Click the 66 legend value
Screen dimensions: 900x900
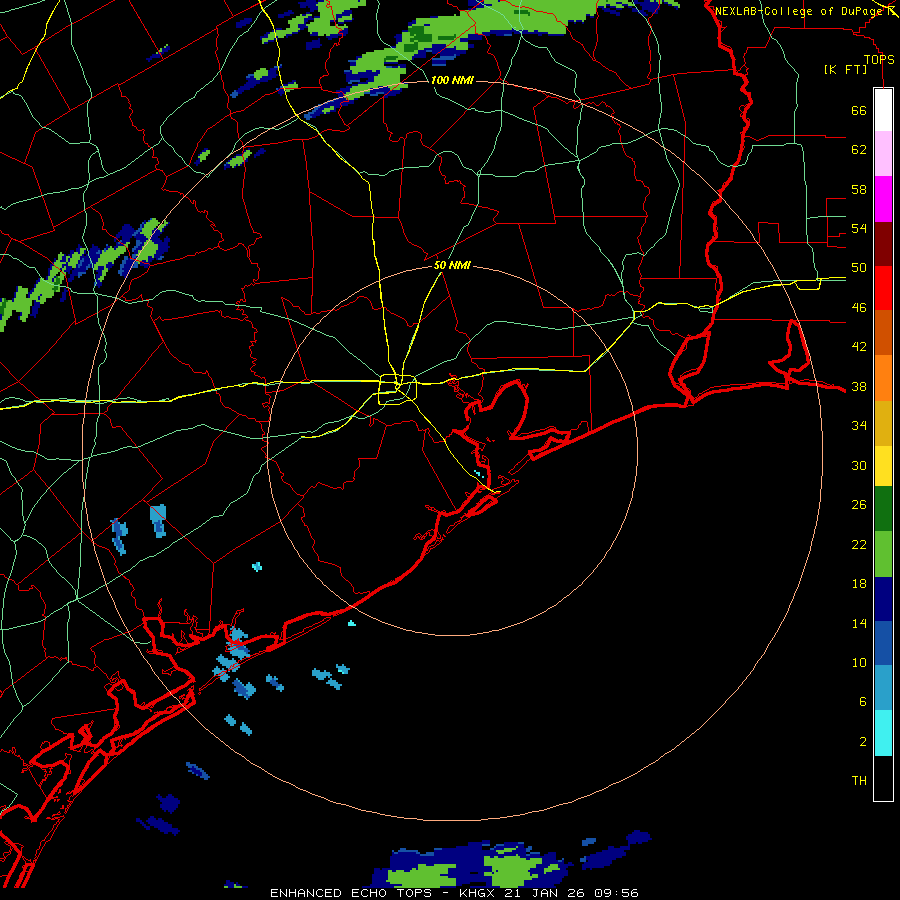coord(859,110)
